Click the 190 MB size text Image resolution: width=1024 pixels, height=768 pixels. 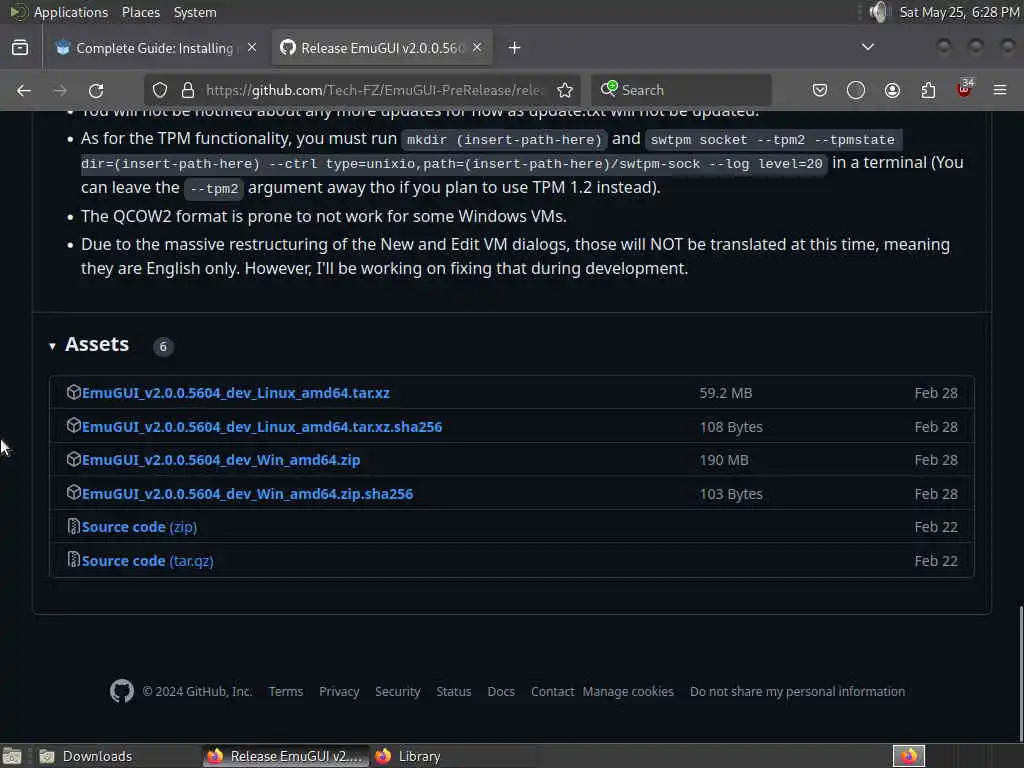pos(724,460)
